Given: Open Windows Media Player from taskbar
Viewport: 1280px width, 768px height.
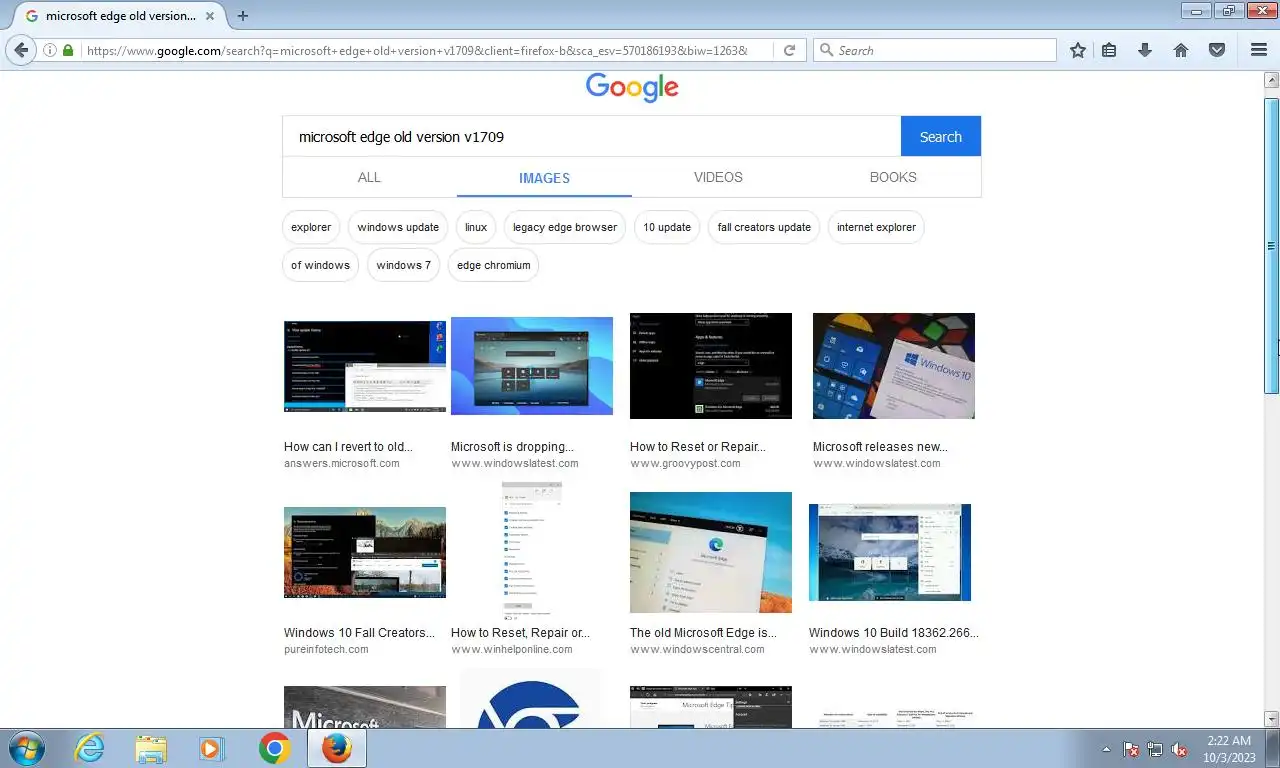Looking at the screenshot, I should coord(211,748).
